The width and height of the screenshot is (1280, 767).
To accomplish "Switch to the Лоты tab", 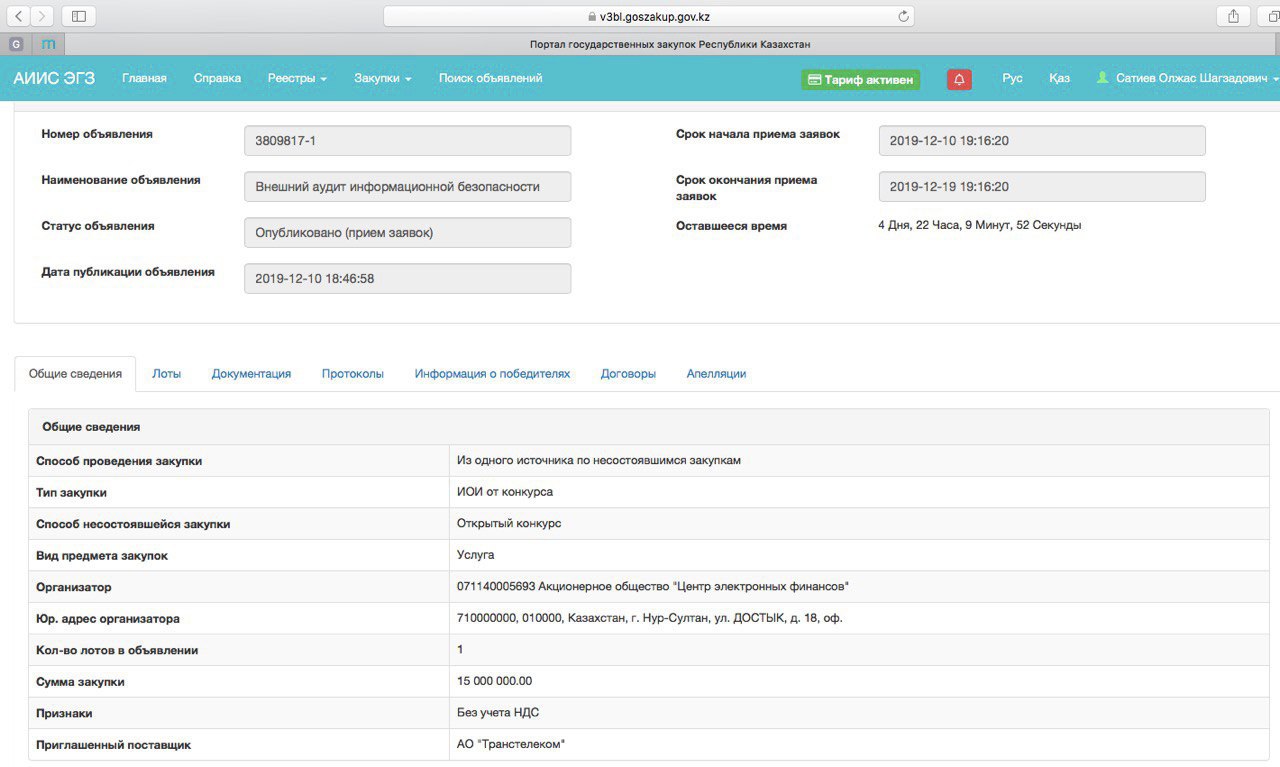I will tap(166, 374).
